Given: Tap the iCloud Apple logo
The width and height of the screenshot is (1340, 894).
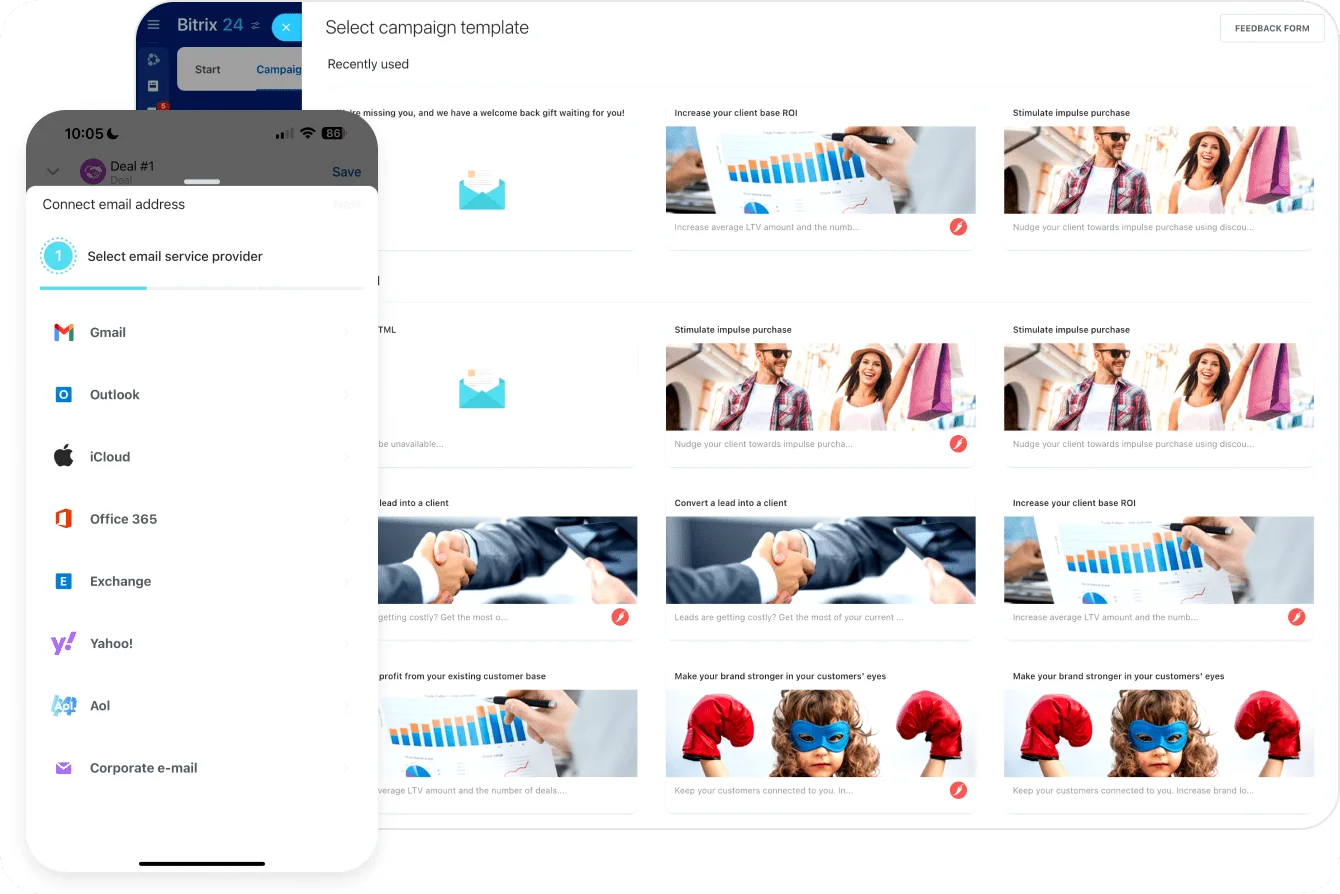Looking at the screenshot, I should [64, 457].
